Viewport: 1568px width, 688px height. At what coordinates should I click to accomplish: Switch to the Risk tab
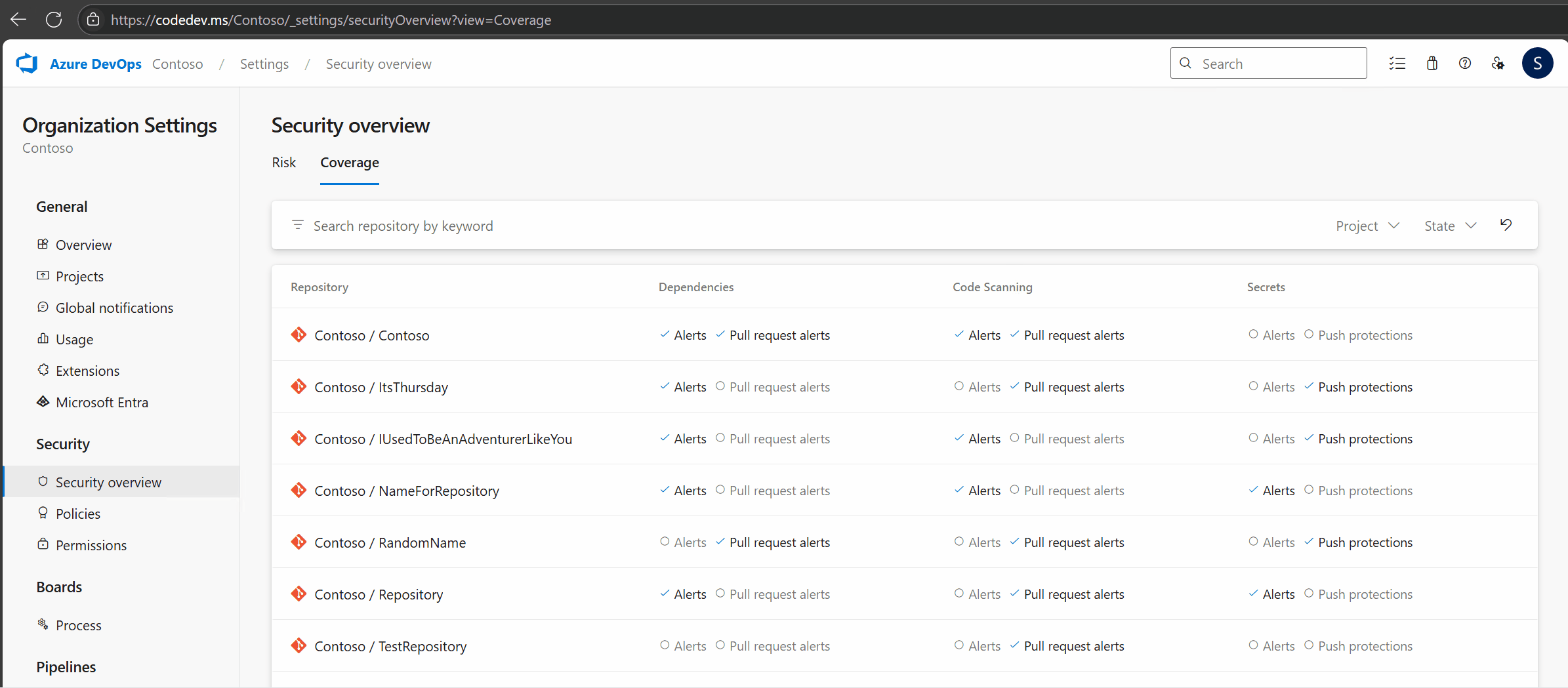283,162
